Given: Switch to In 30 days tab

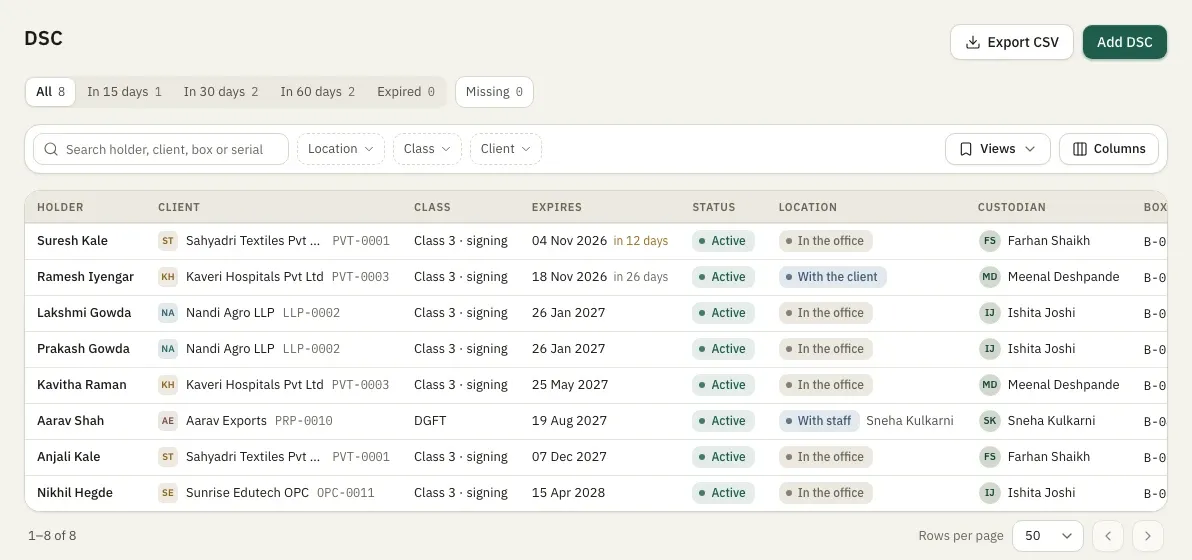Looking at the screenshot, I should pyautogui.click(x=220, y=92).
